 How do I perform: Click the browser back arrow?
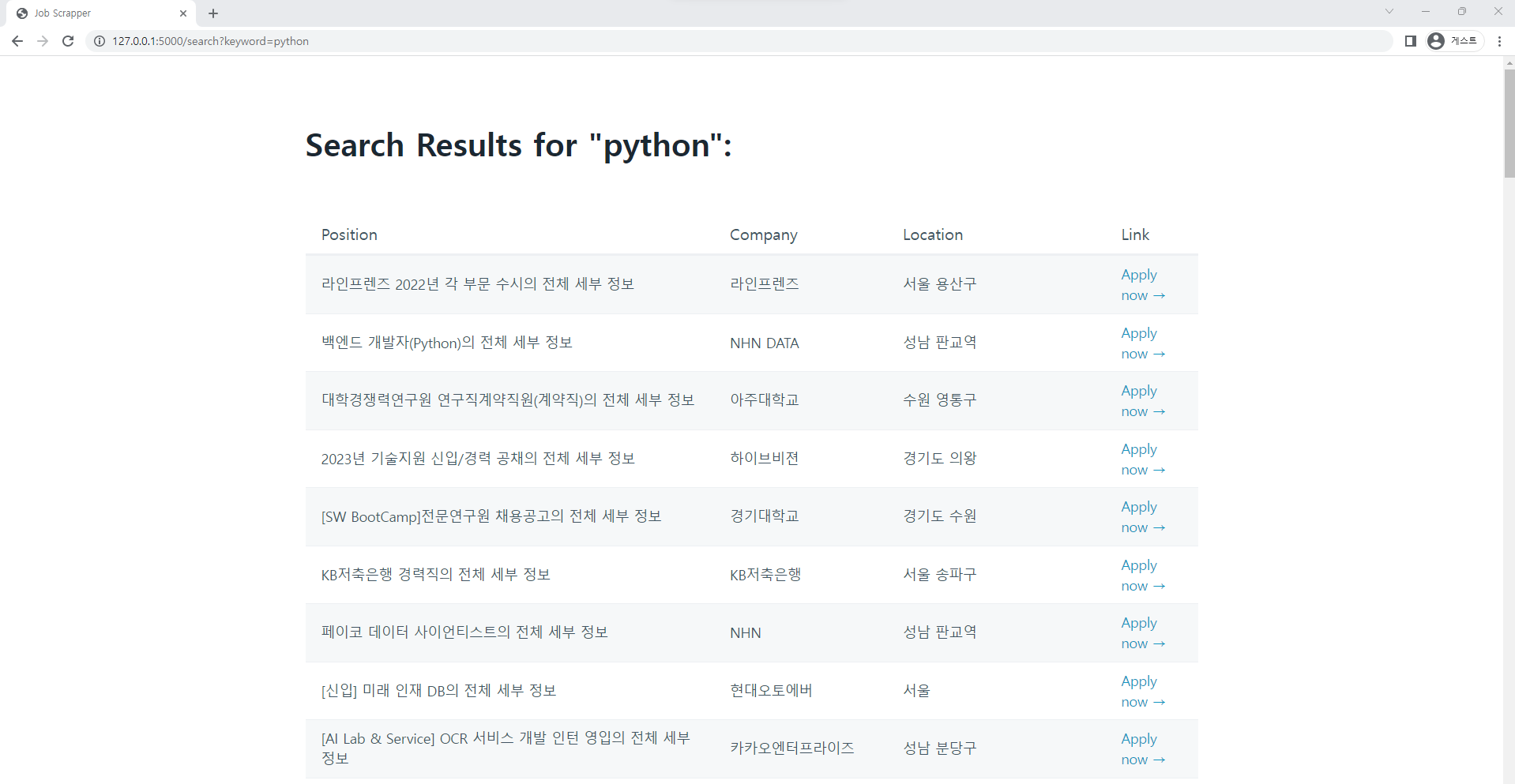click(17, 41)
